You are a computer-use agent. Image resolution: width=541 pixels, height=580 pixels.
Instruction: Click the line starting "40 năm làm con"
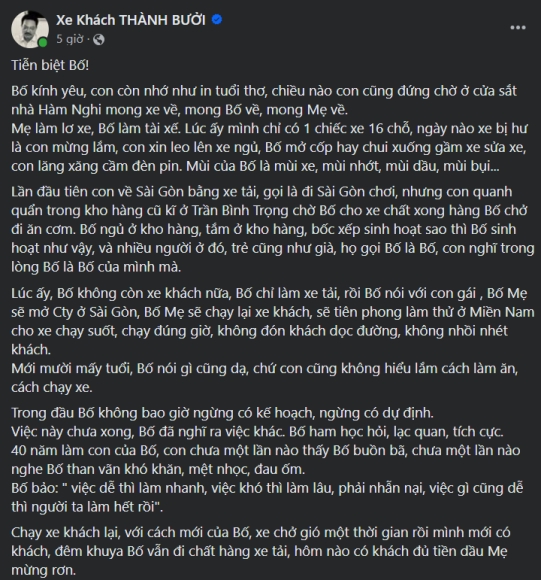point(266,451)
